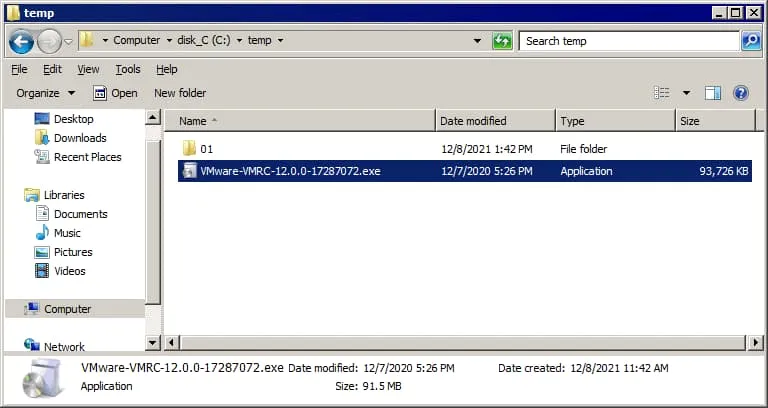Toggle the preview pane icon

[713, 93]
